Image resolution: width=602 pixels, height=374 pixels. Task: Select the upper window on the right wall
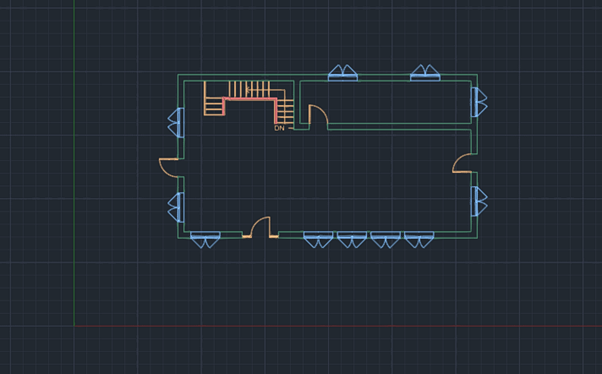coord(479,102)
